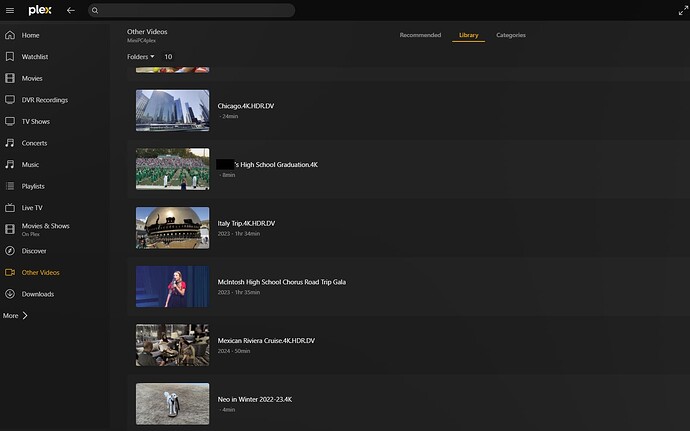Open the Italy Trip thumbnail
690x431 pixels.
point(172,228)
